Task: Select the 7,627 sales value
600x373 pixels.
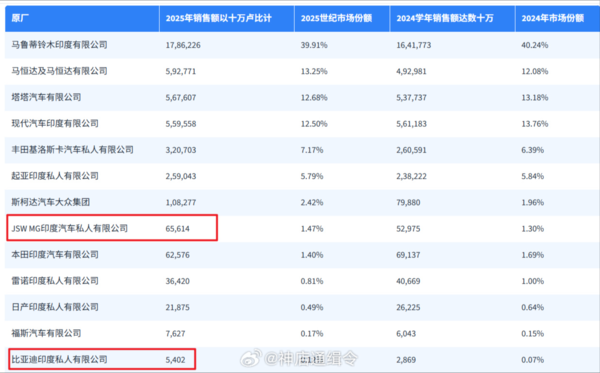Action: point(175,334)
